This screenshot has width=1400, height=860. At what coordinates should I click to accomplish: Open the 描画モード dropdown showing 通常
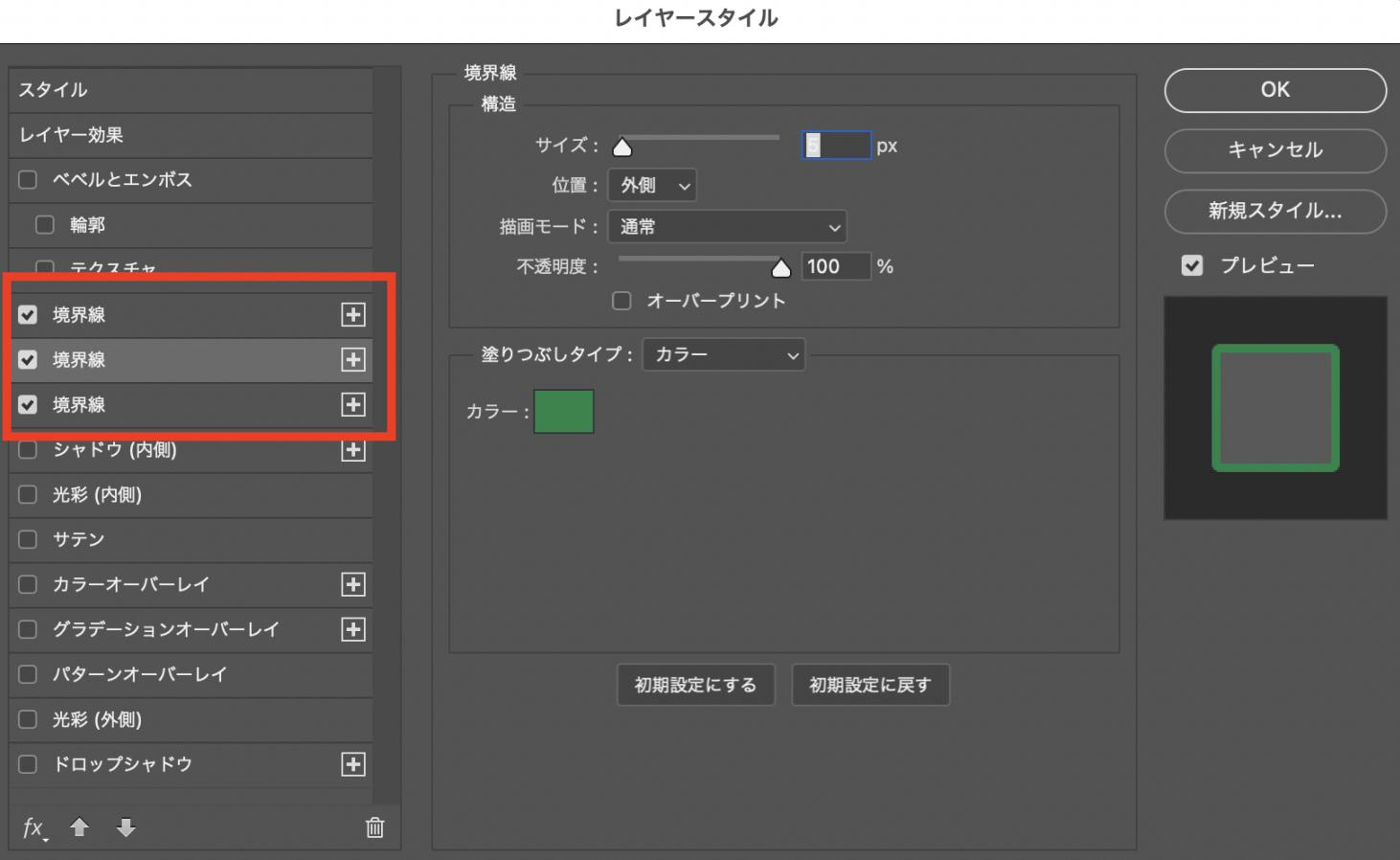[728, 227]
